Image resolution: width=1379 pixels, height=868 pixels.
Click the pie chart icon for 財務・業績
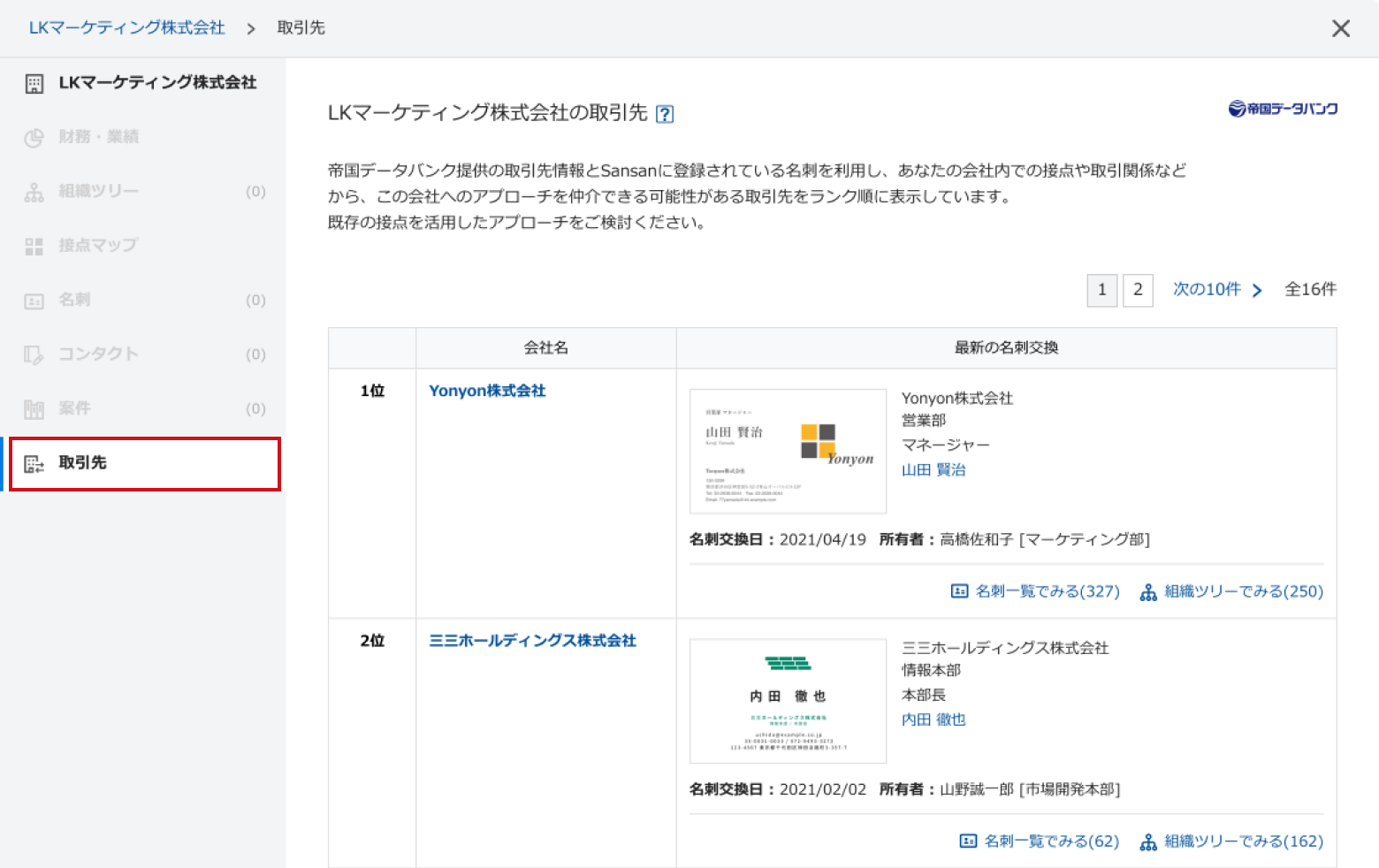coord(34,138)
